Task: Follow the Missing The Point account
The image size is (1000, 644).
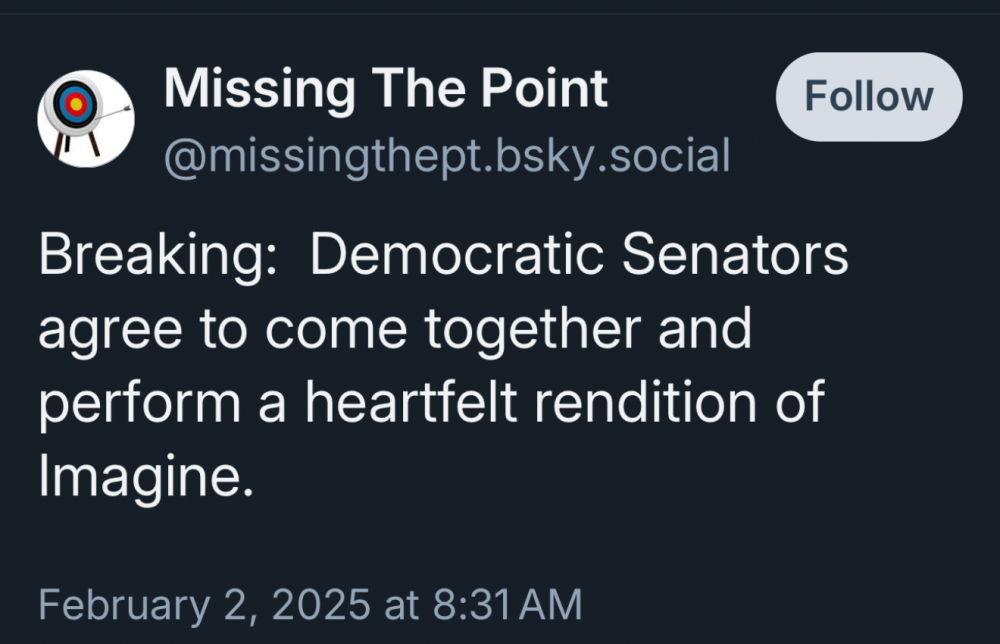Action: [868, 97]
